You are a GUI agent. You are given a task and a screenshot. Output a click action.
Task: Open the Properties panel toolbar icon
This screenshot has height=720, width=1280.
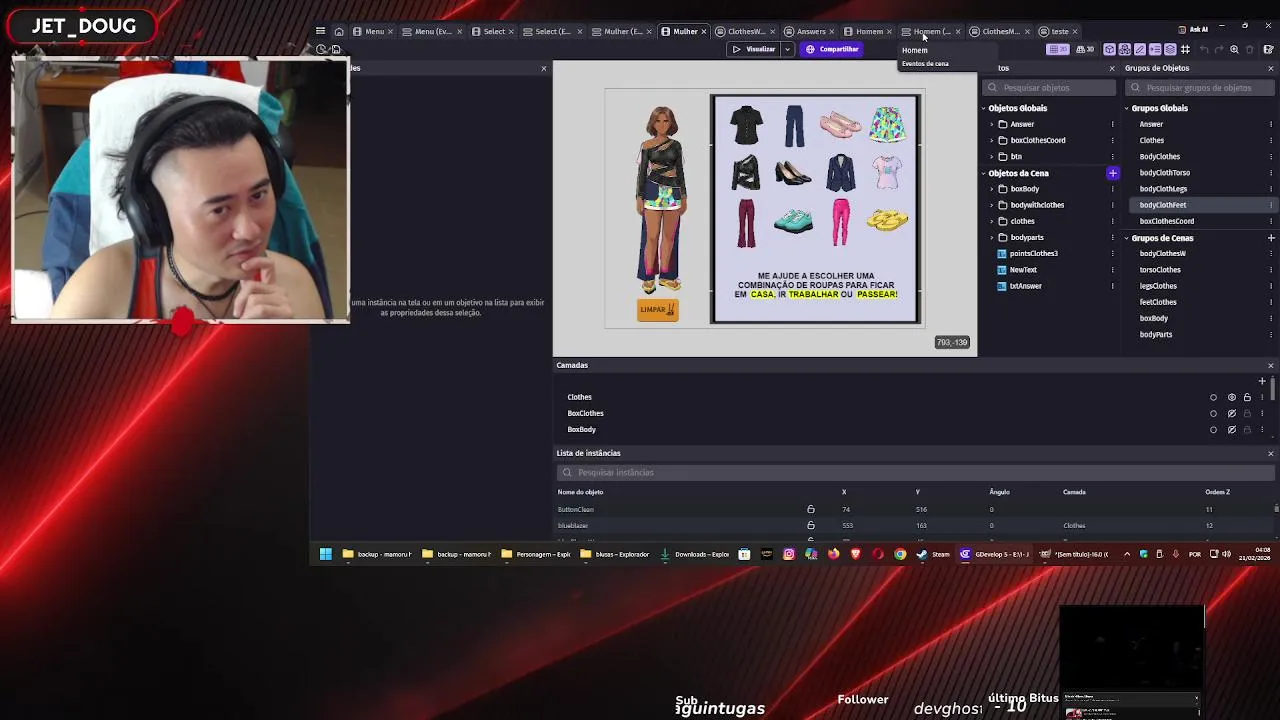click(1140, 49)
